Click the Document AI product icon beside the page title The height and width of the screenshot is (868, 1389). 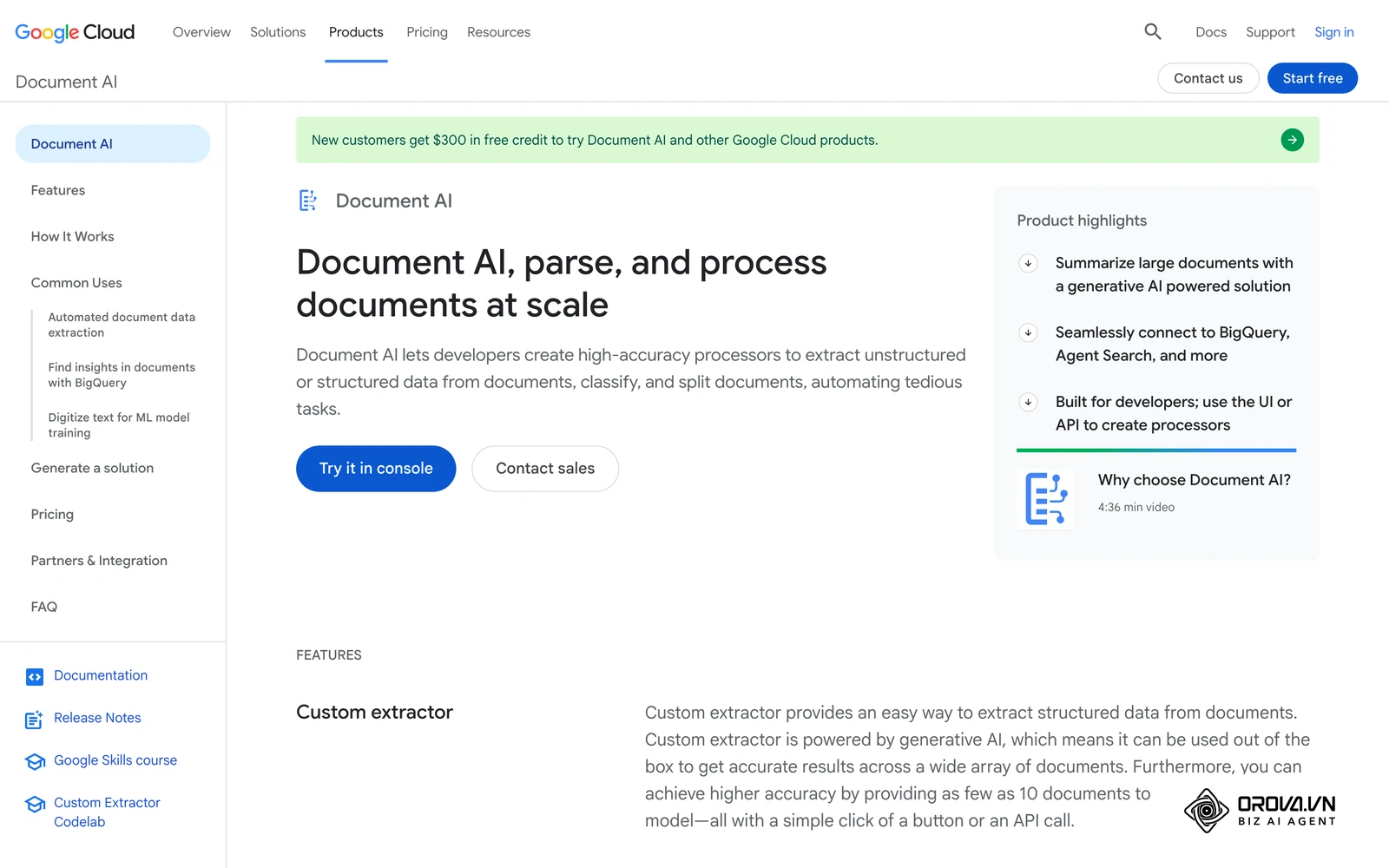pos(308,201)
